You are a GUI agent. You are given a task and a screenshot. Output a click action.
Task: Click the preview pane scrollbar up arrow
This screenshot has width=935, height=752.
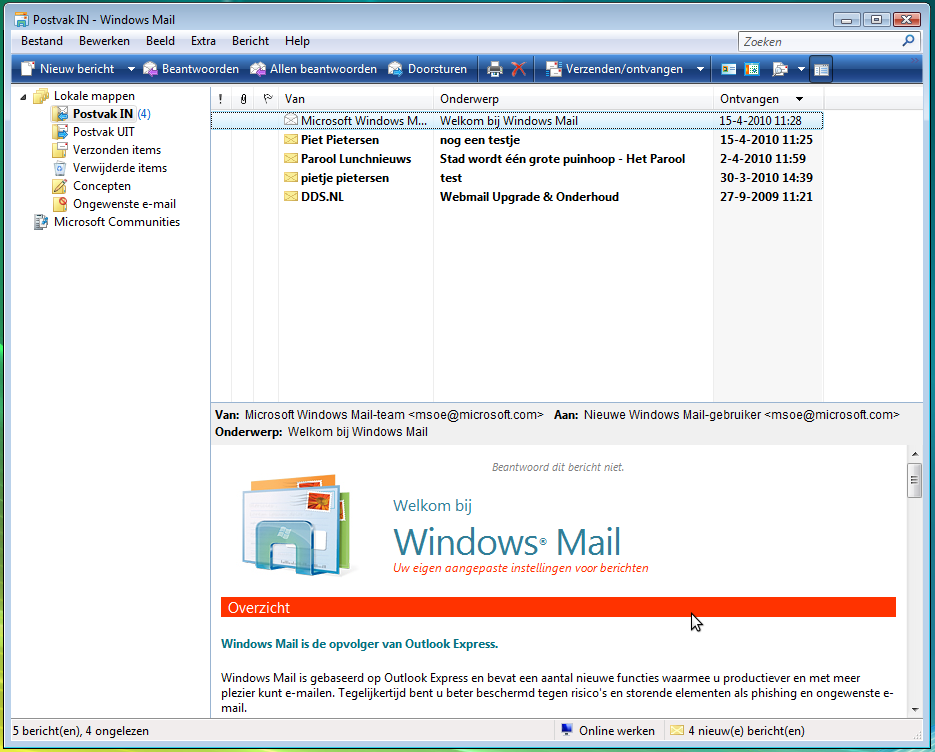[915, 454]
